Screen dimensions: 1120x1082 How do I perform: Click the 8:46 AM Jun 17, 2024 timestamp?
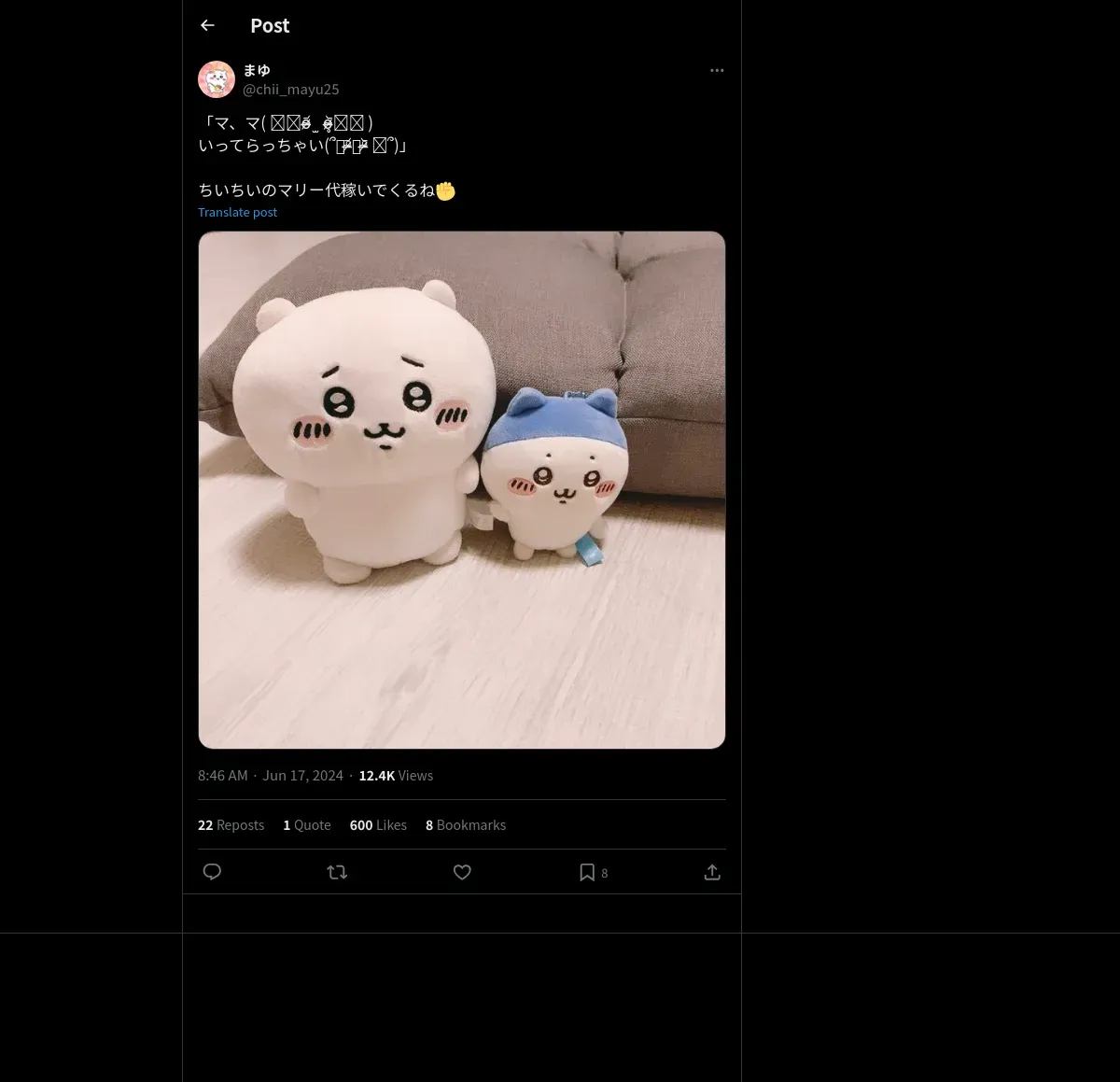pos(271,776)
